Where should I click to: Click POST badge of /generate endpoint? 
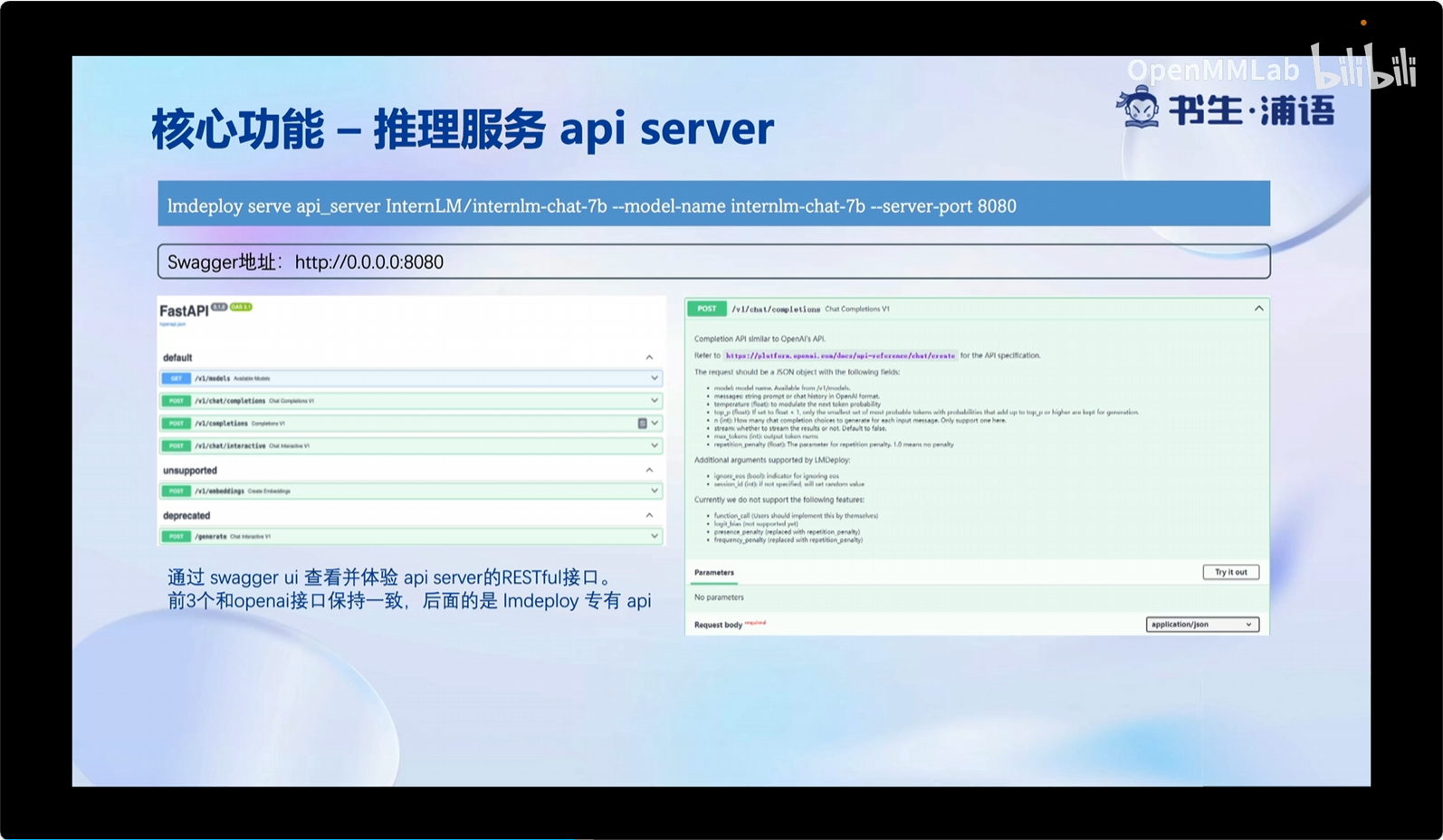coord(177,537)
